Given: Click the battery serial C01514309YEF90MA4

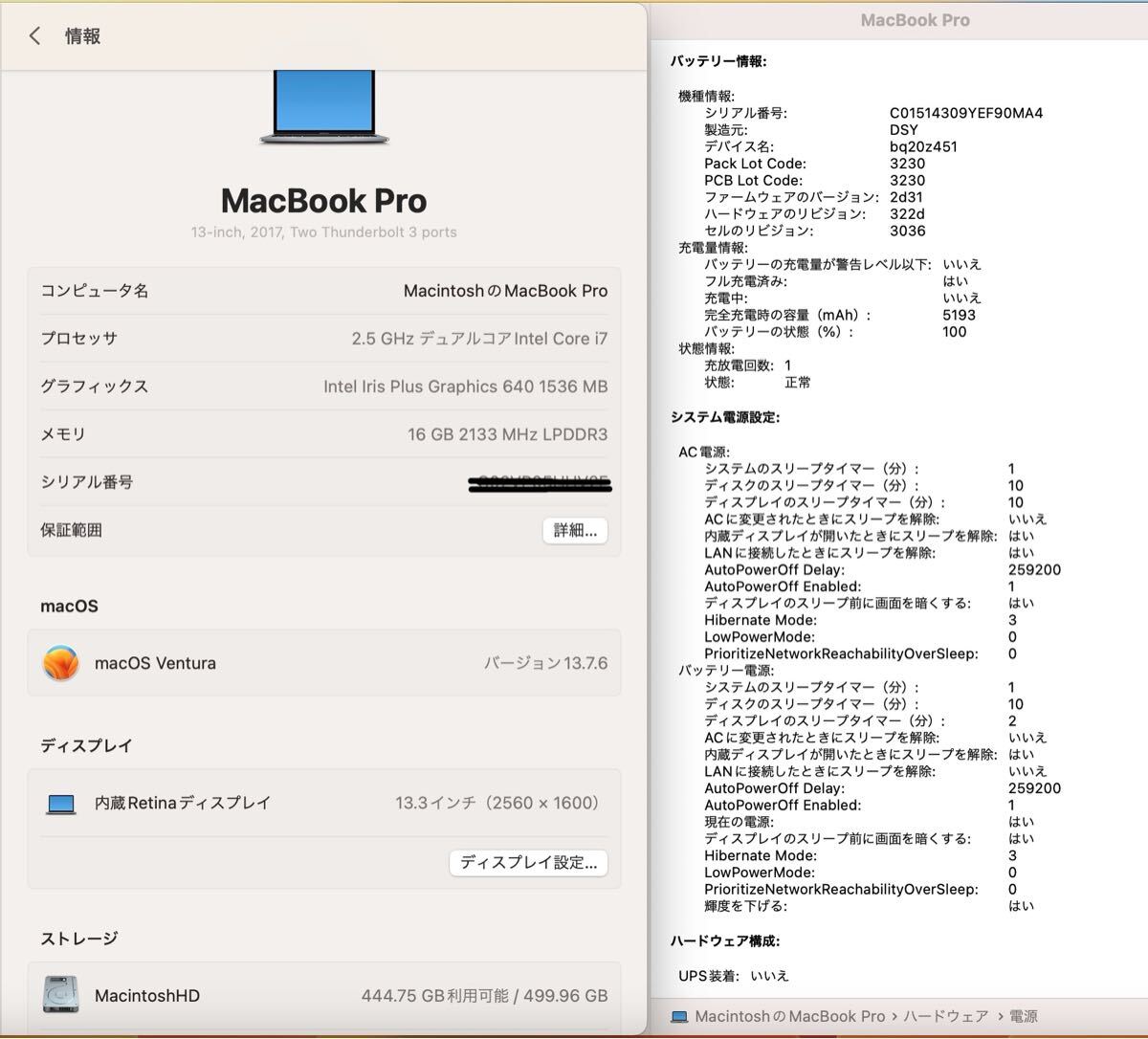Looking at the screenshot, I should coord(966,113).
